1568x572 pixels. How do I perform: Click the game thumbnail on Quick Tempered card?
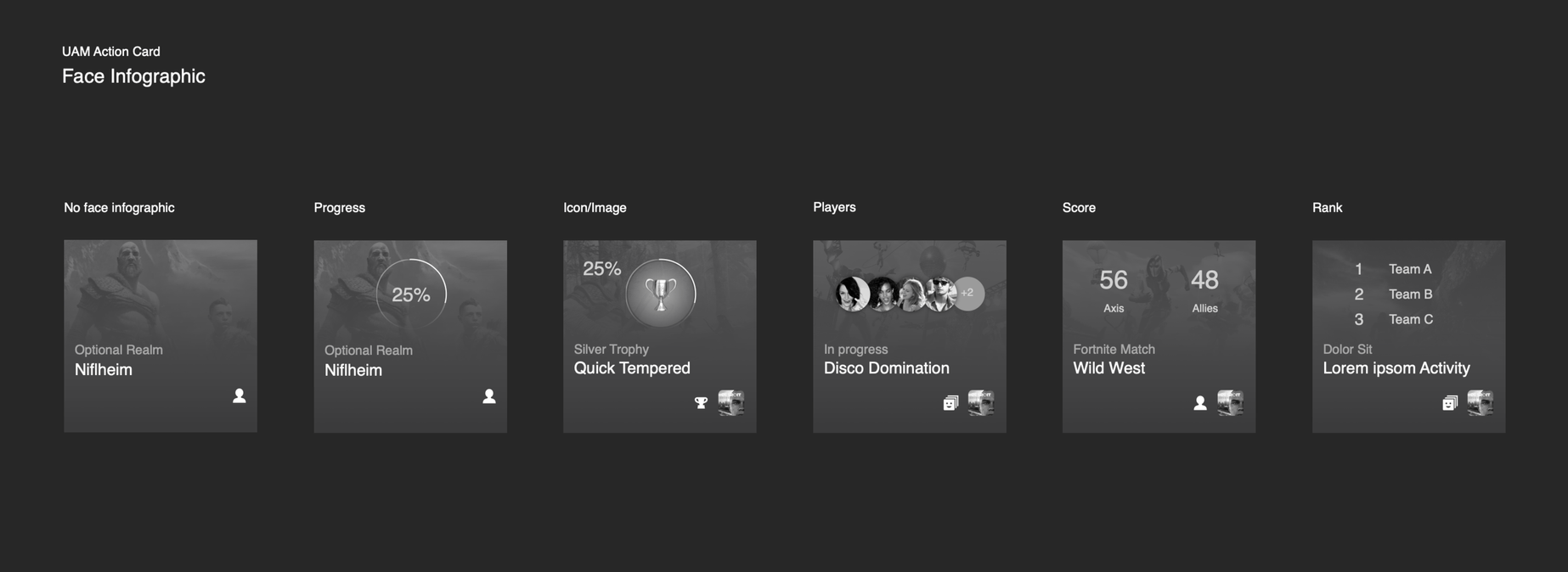click(x=731, y=402)
